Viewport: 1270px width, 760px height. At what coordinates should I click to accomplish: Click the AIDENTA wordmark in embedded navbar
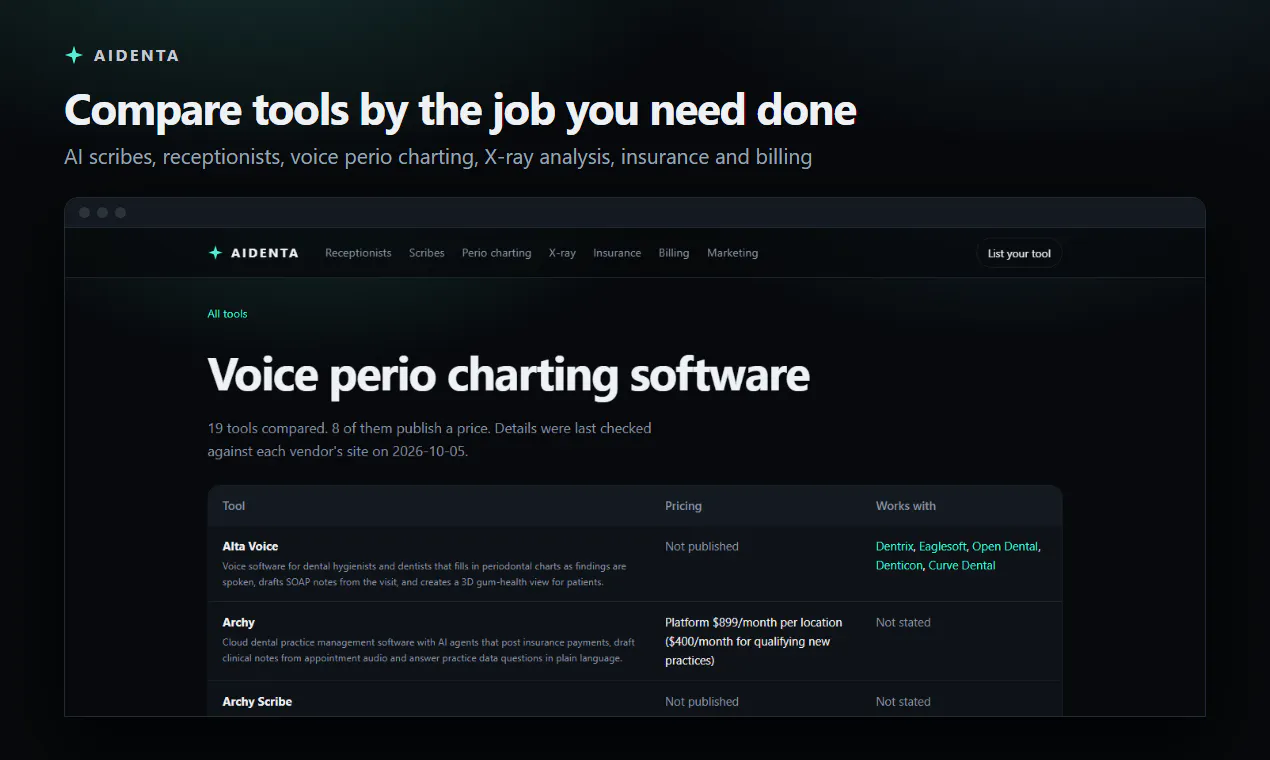pos(264,253)
